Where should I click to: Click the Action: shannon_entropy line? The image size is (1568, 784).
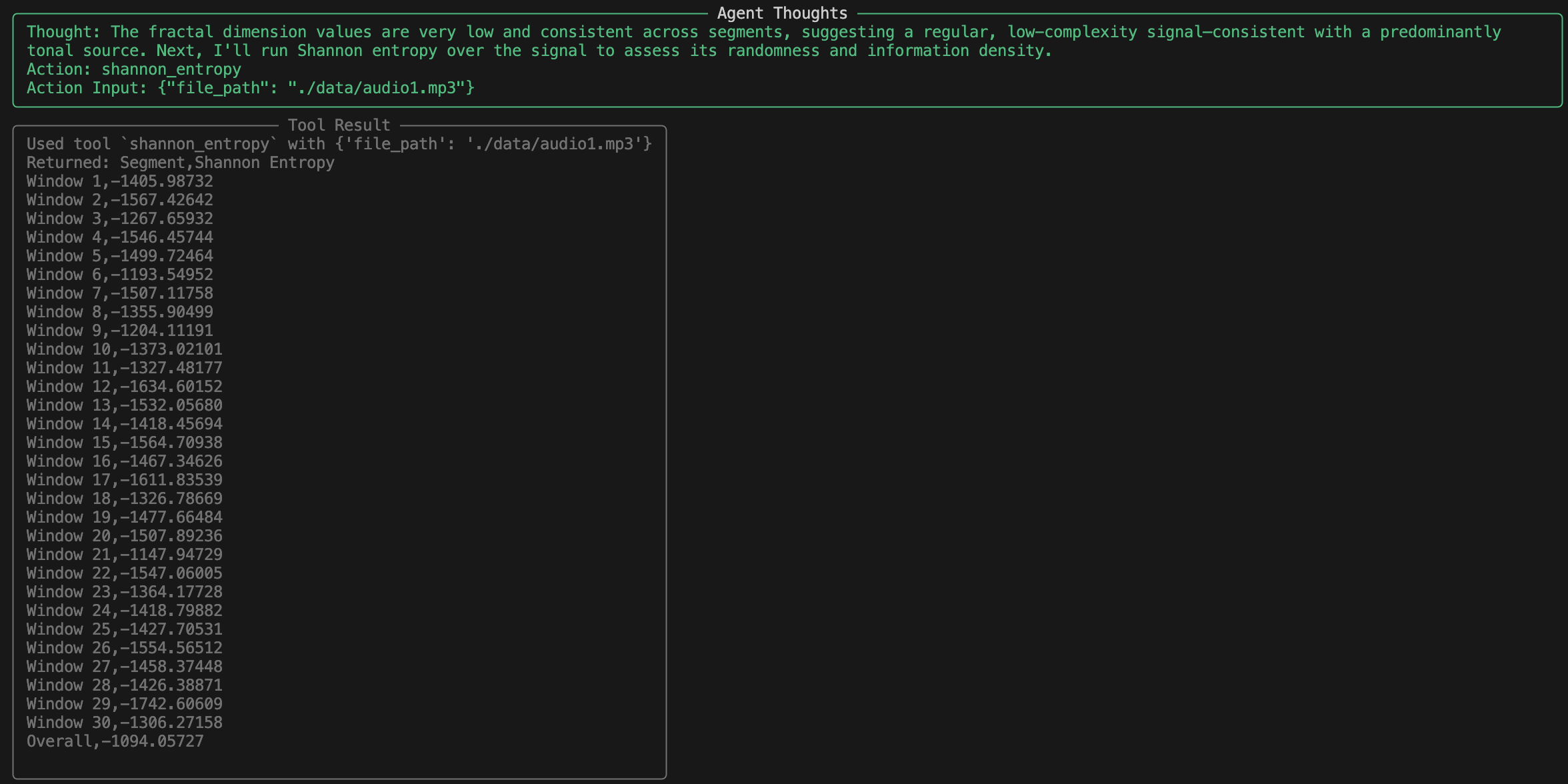(x=133, y=69)
